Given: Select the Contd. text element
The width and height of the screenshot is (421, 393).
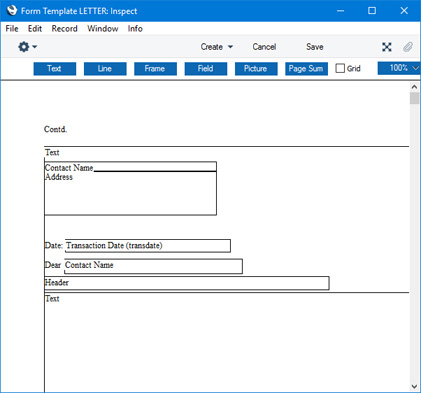Looking at the screenshot, I should pos(55,129).
